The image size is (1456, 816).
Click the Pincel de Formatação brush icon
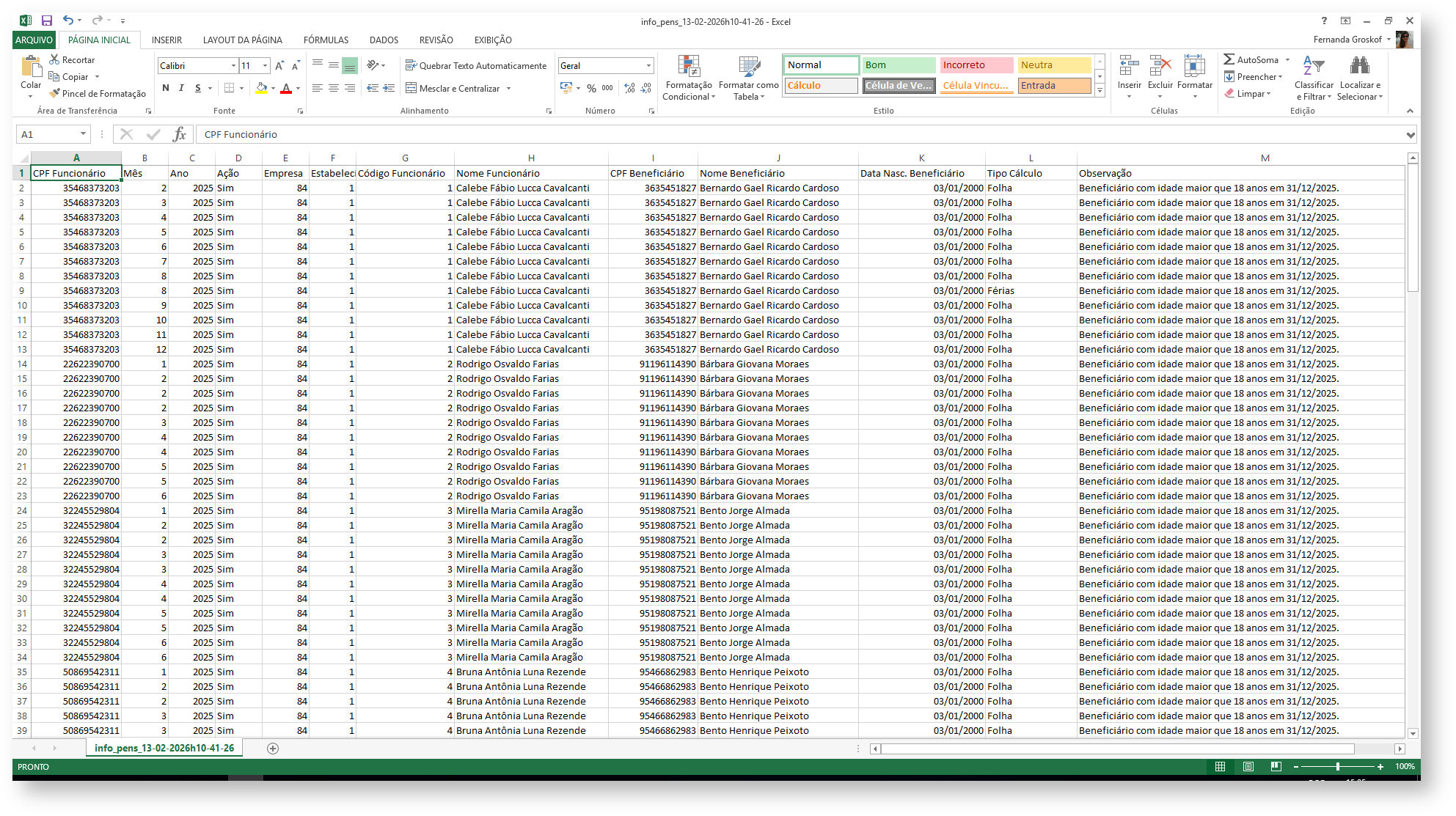[x=54, y=94]
